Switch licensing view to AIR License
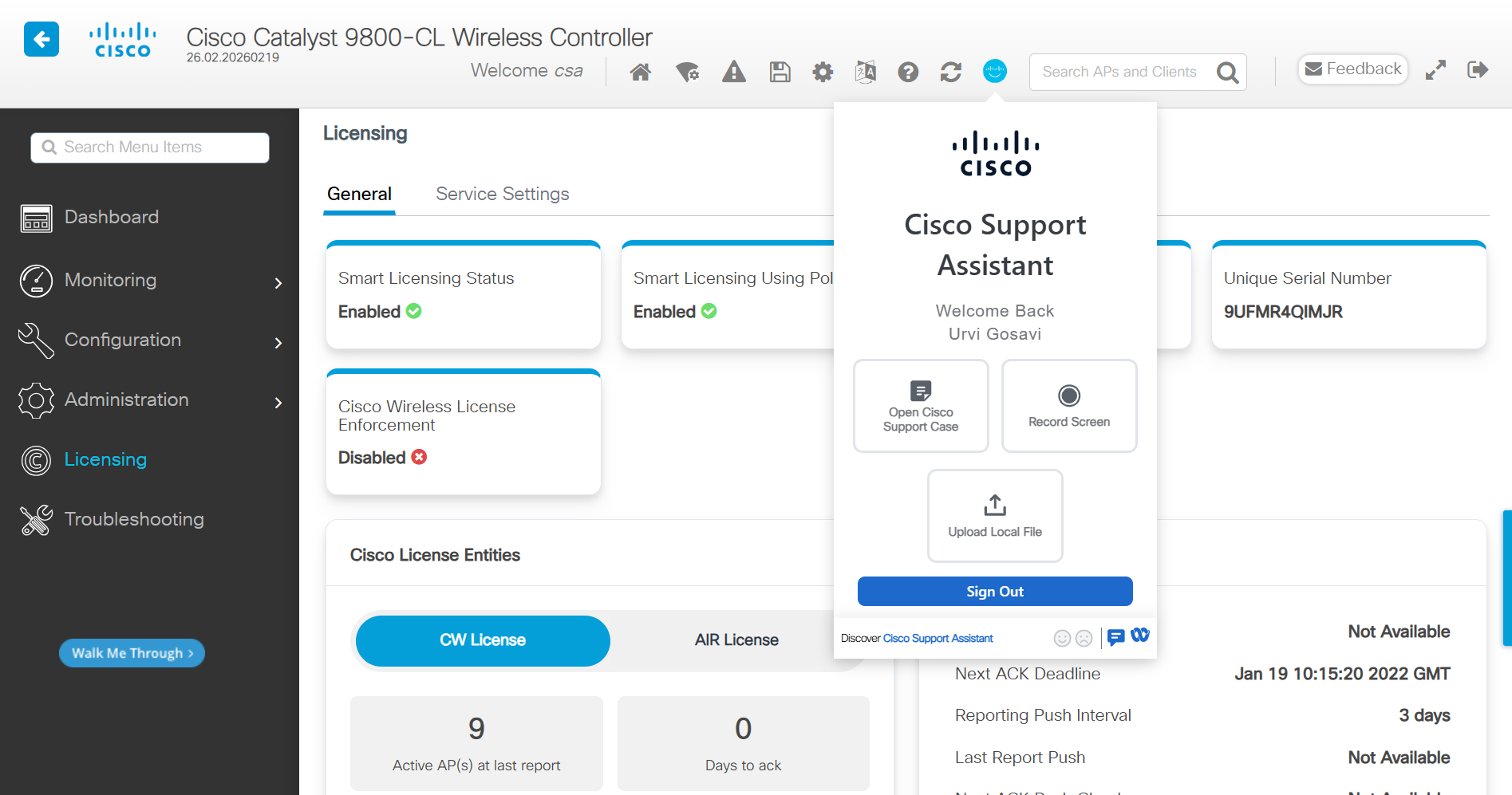The width and height of the screenshot is (1512, 795). [x=736, y=640]
